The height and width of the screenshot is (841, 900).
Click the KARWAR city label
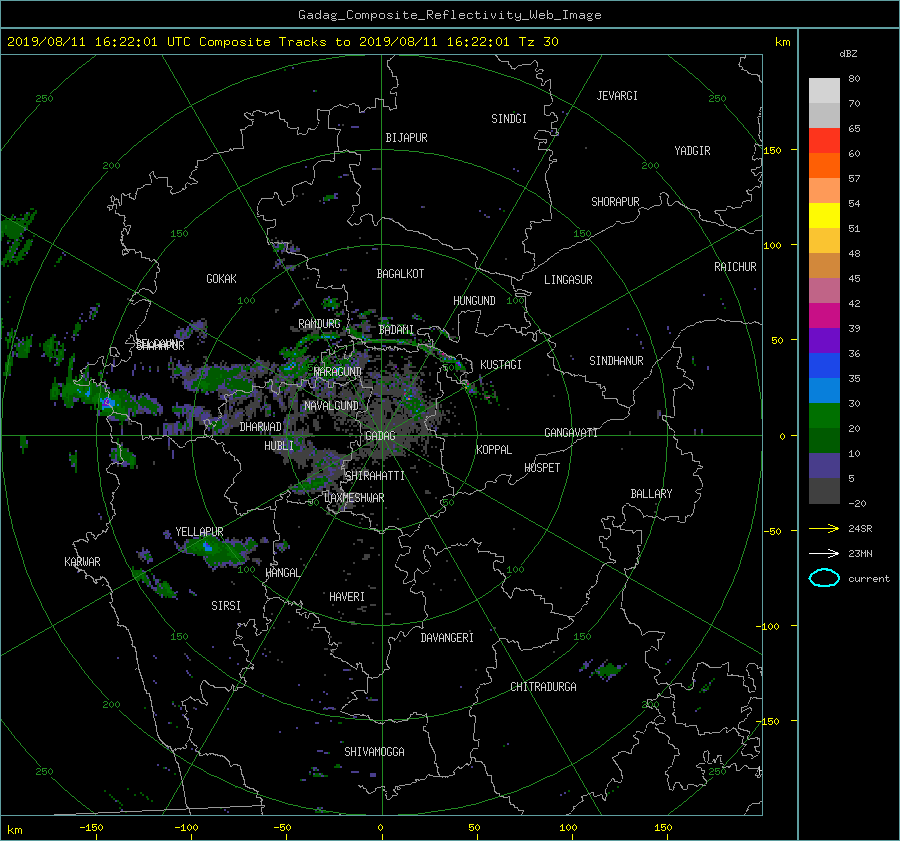82,561
